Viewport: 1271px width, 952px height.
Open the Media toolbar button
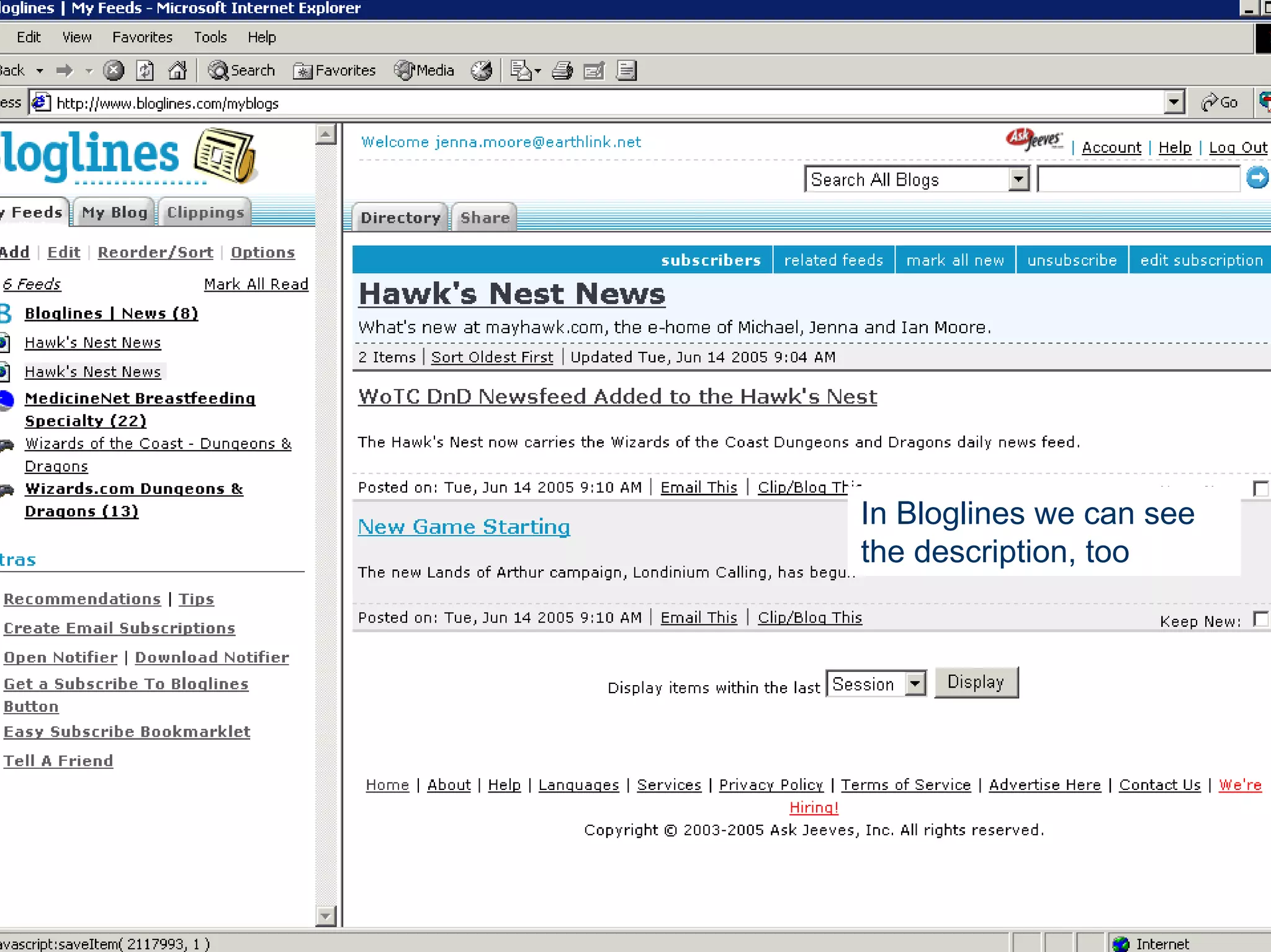424,71
